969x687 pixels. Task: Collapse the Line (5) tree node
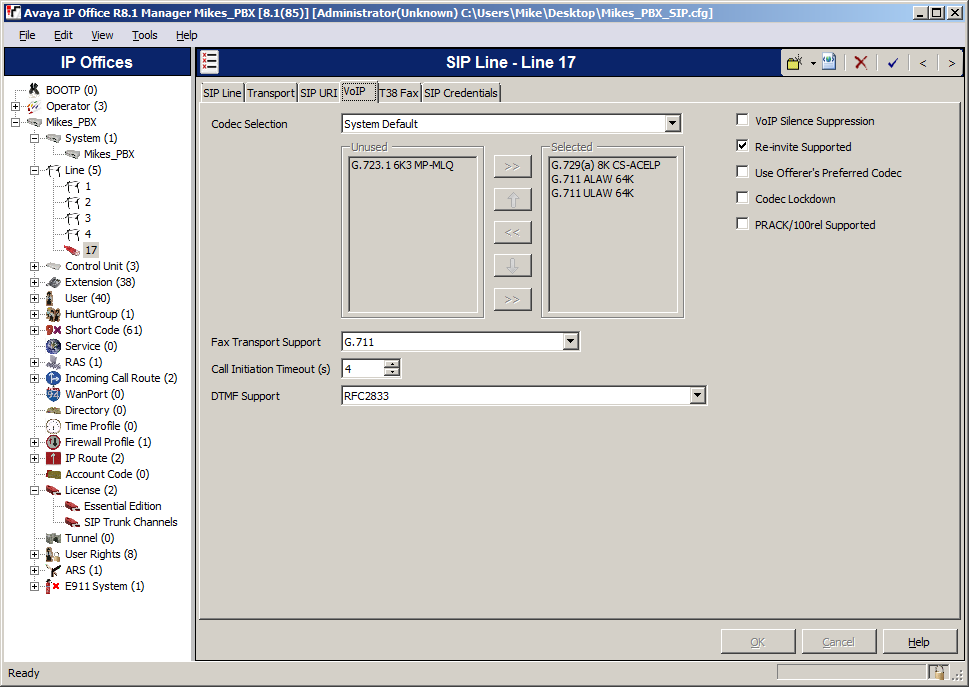pos(35,171)
